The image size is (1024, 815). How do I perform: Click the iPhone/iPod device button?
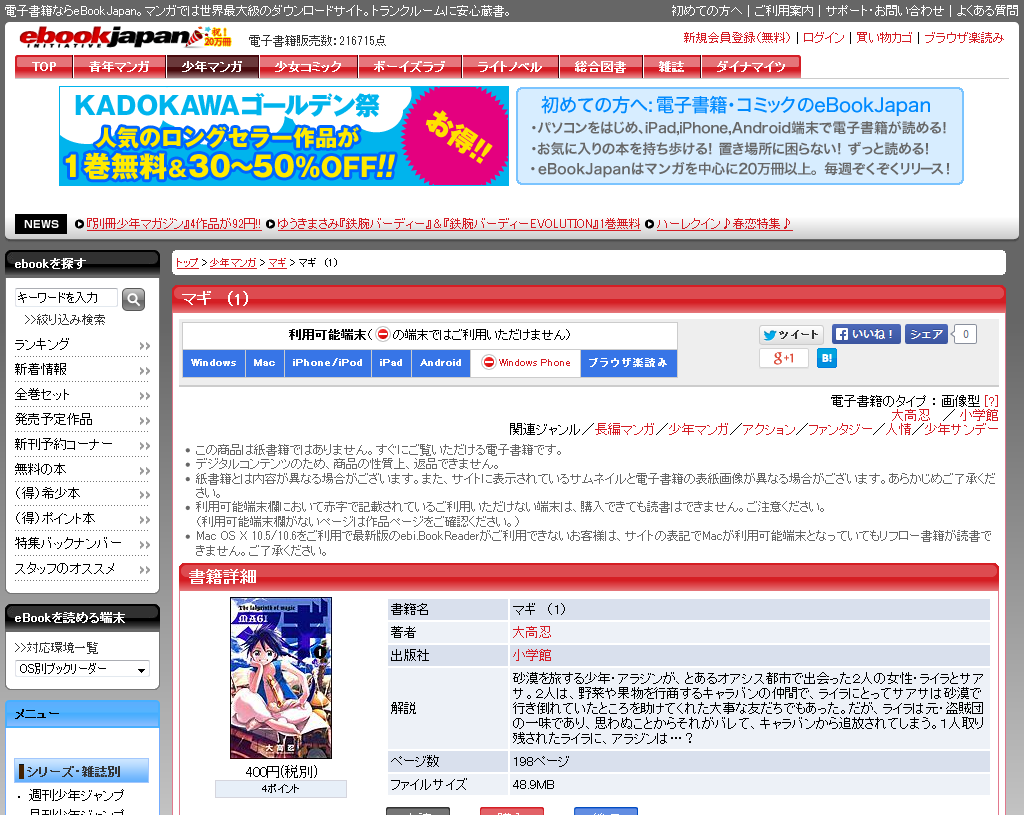[x=327, y=362]
